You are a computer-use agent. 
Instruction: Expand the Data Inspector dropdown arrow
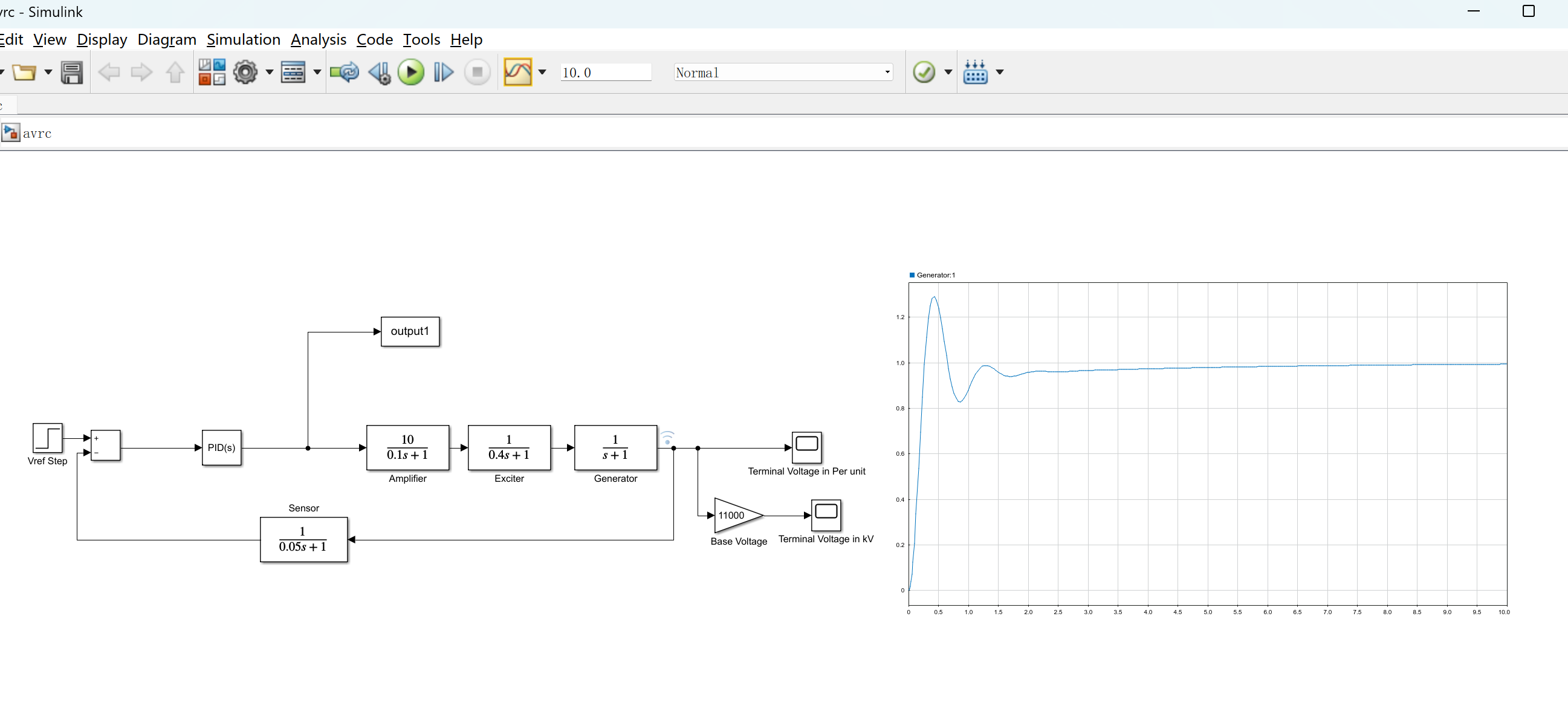coord(542,72)
